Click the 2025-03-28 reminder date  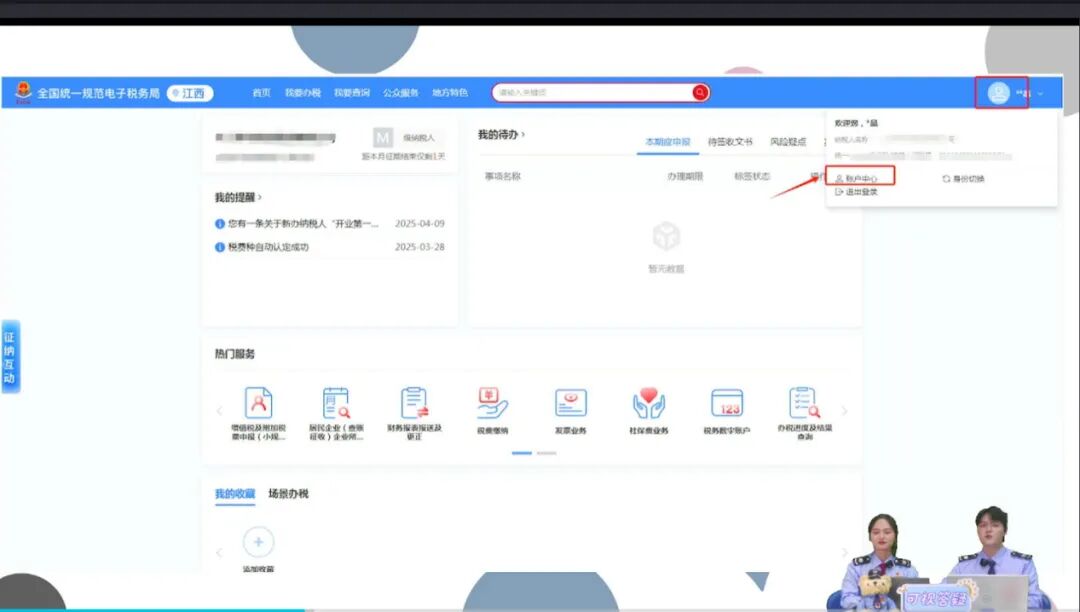419,247
